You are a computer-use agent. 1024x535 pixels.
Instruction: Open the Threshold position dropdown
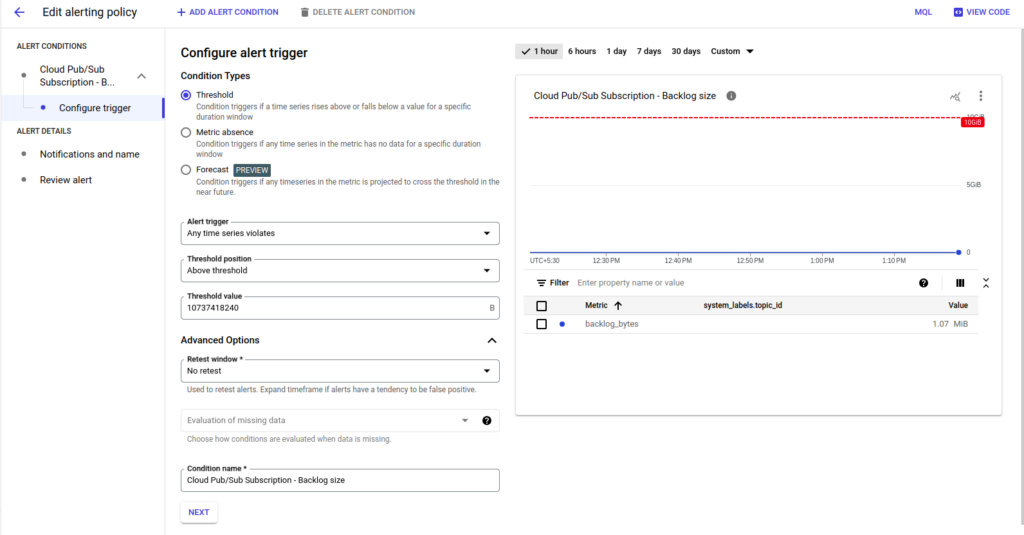click(x=340, y=270)
